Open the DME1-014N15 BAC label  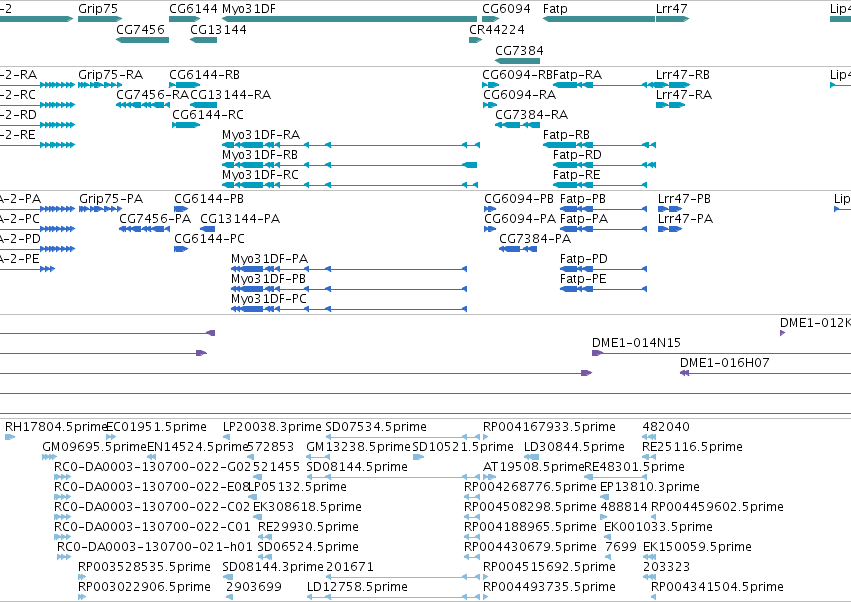[x=636, y=343]
